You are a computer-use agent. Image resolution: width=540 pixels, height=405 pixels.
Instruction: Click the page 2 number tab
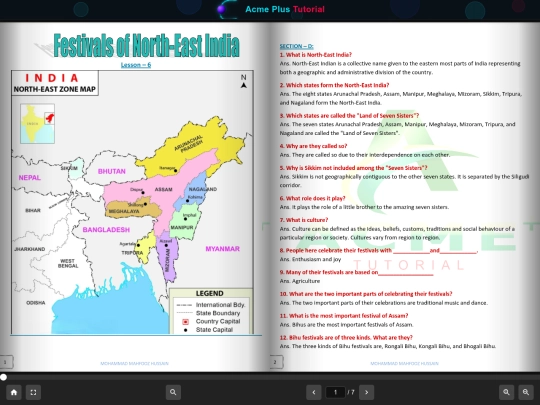tap(276, 362)
